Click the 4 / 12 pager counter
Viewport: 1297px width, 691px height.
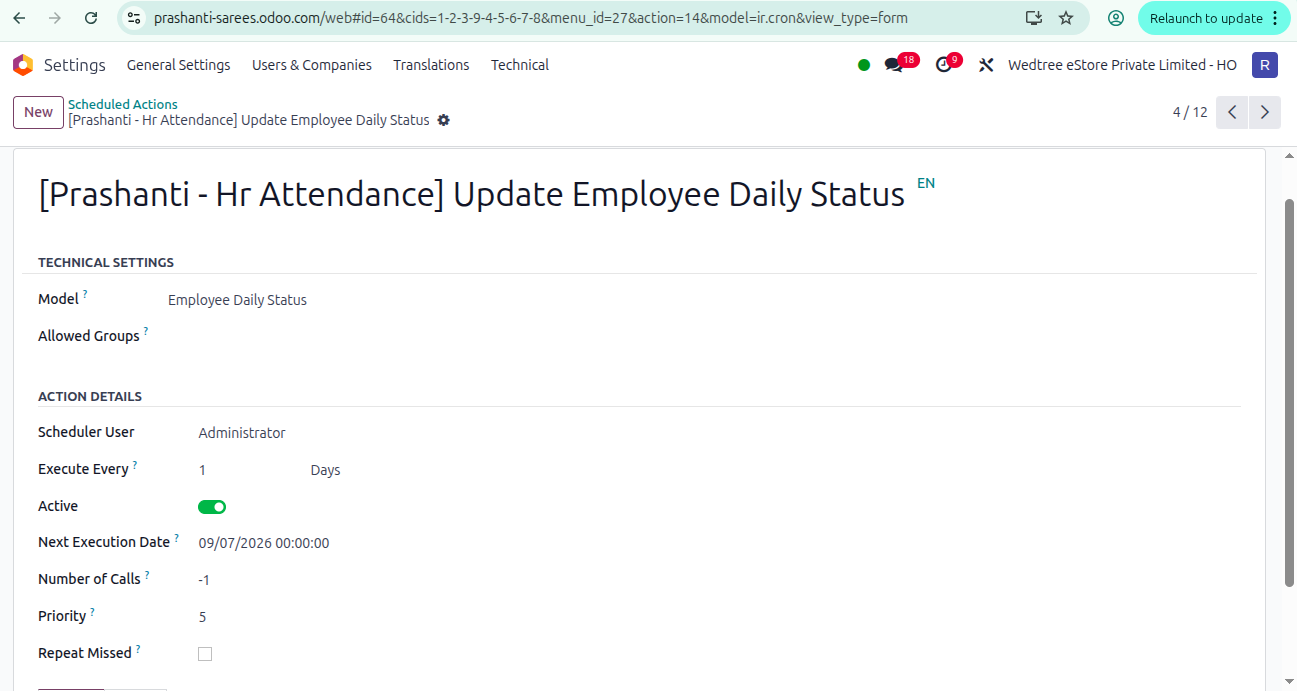[1190, 112]
